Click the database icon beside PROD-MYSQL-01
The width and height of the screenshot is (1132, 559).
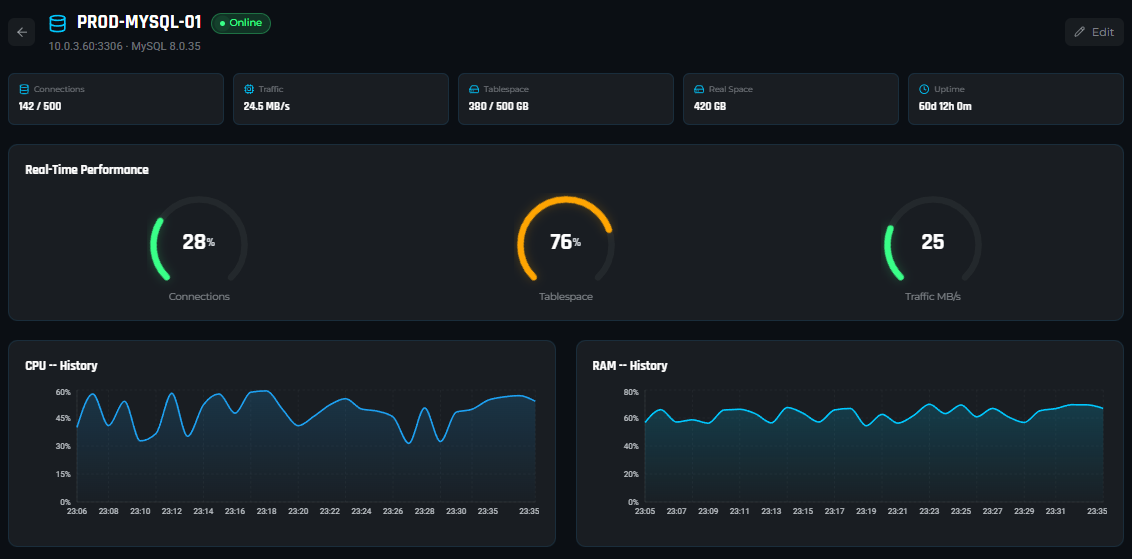pyautogui.click(x=58, y=23)
